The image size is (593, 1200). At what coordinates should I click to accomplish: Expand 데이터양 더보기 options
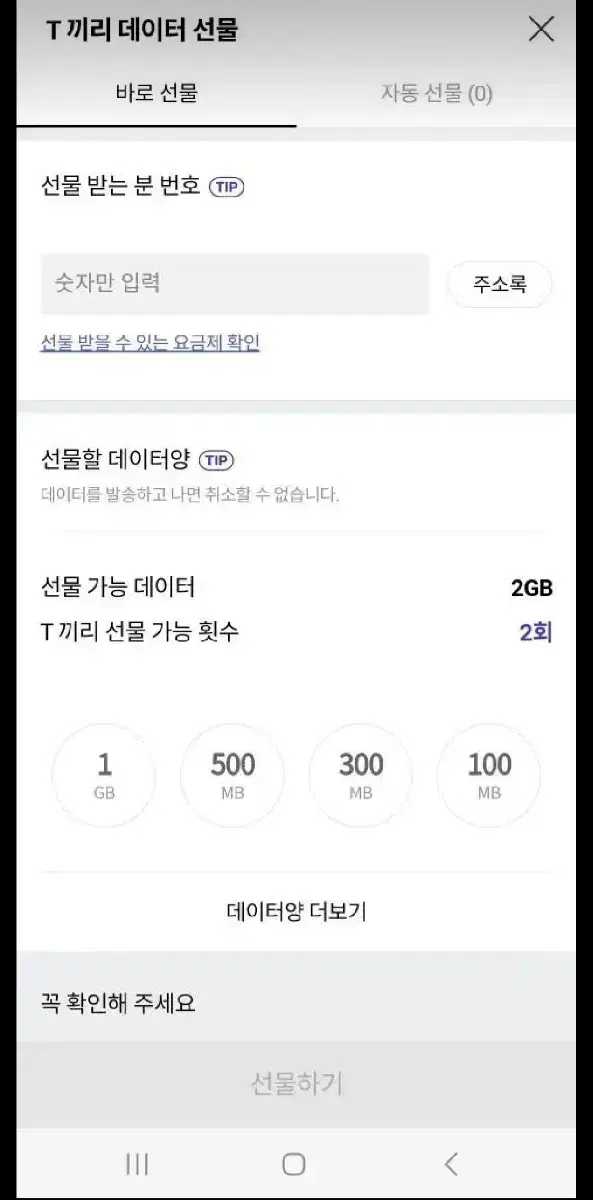(x=297, y=912)
